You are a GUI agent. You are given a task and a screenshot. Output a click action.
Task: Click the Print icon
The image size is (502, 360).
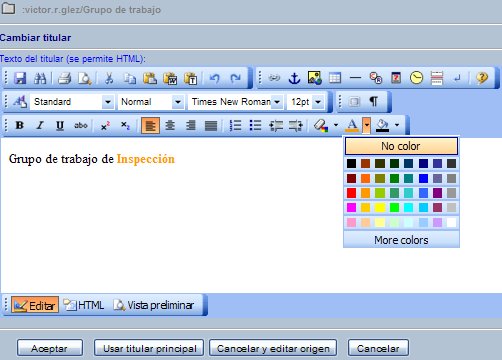click(64, 78)
